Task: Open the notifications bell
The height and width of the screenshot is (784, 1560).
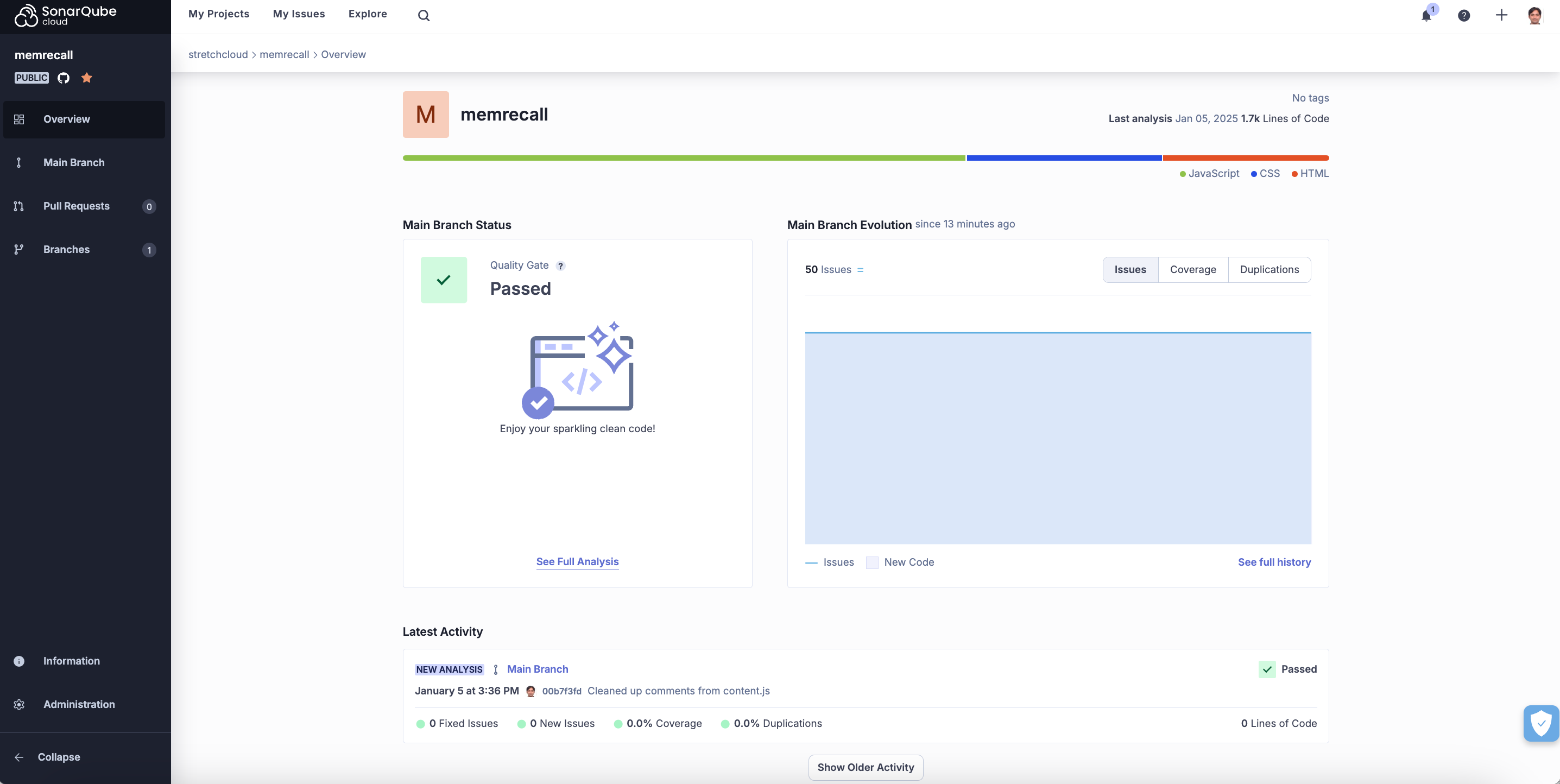Action: pyautogui.click(x=1426, y=16)
